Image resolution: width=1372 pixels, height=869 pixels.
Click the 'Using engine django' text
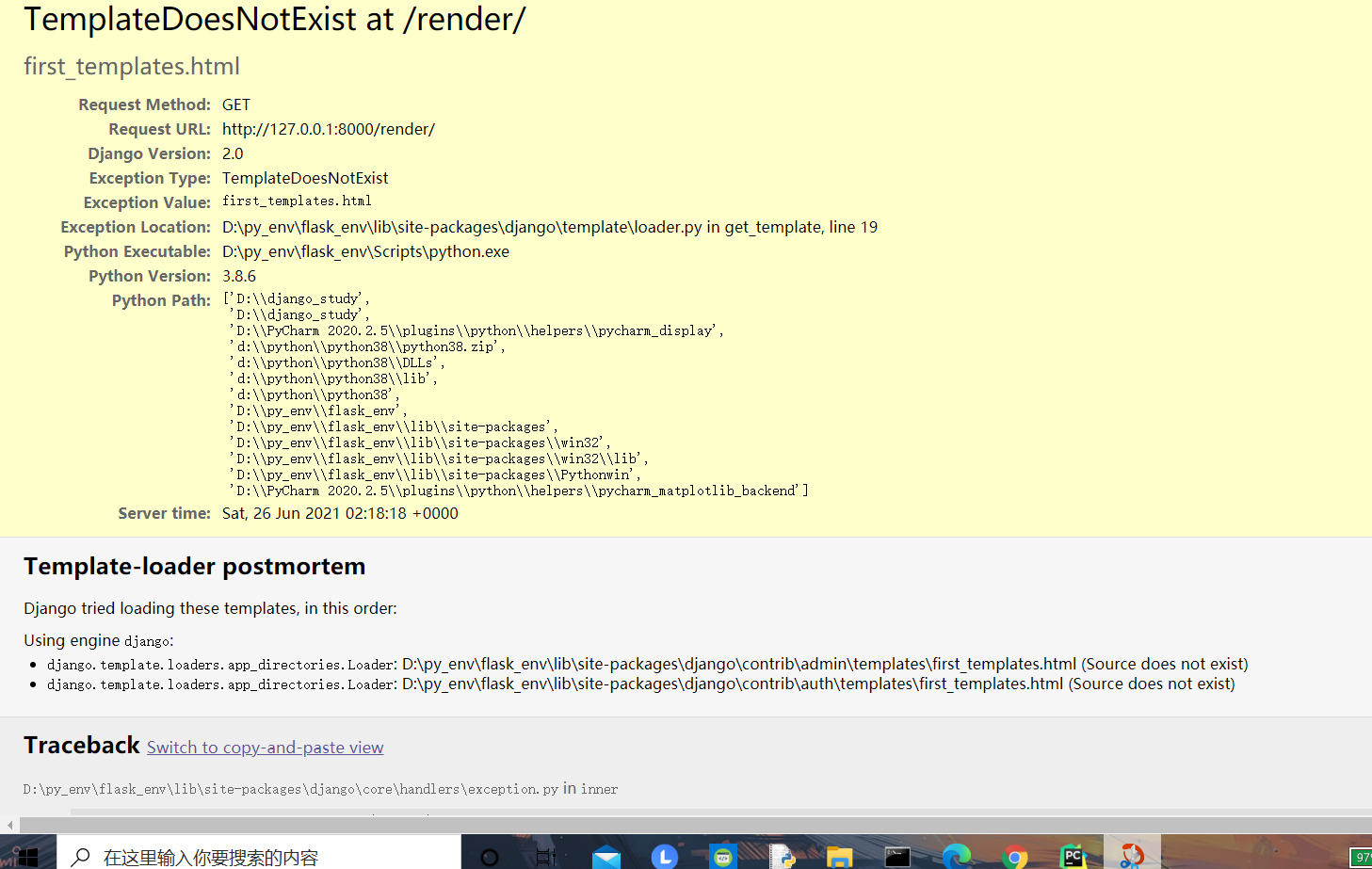[99, 640]
